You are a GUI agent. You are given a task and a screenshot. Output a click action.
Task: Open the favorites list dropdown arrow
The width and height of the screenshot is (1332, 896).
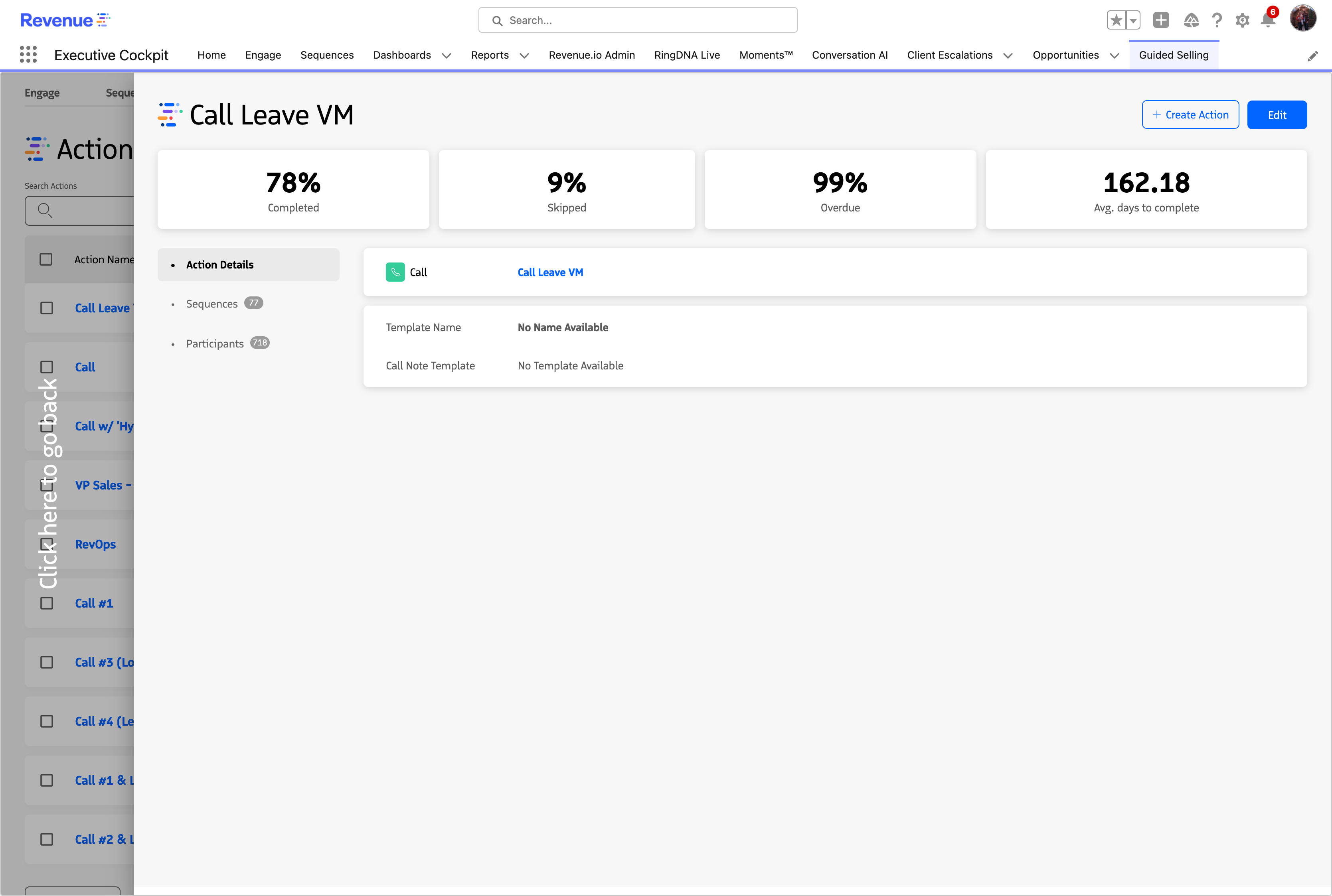pyautogui.click(x=1133, y=21)
